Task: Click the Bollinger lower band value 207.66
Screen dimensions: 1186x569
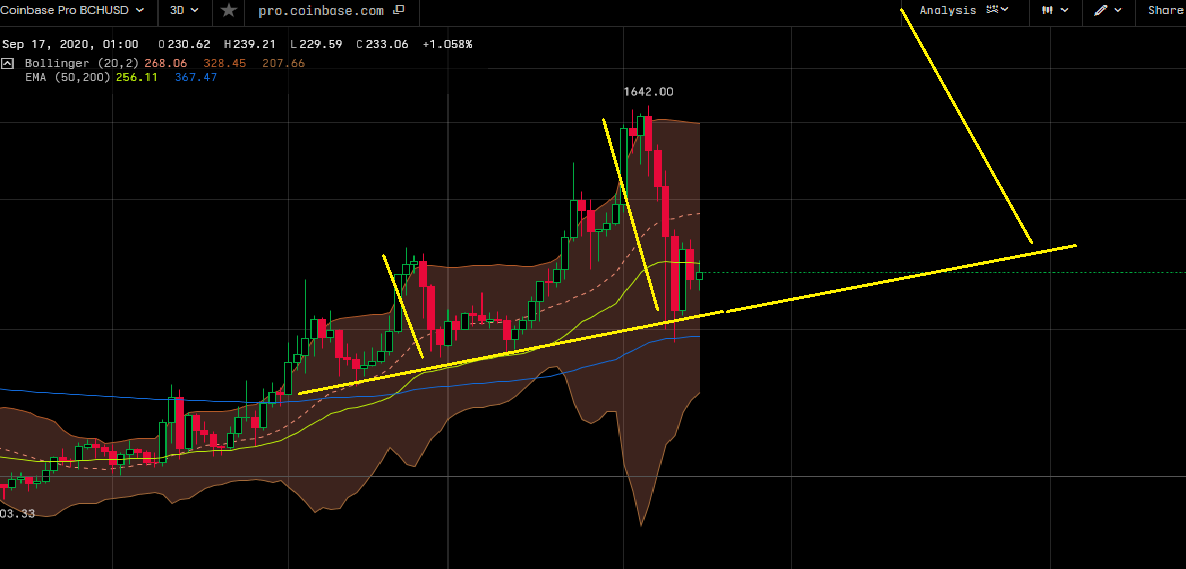Action: coord(283,64)
